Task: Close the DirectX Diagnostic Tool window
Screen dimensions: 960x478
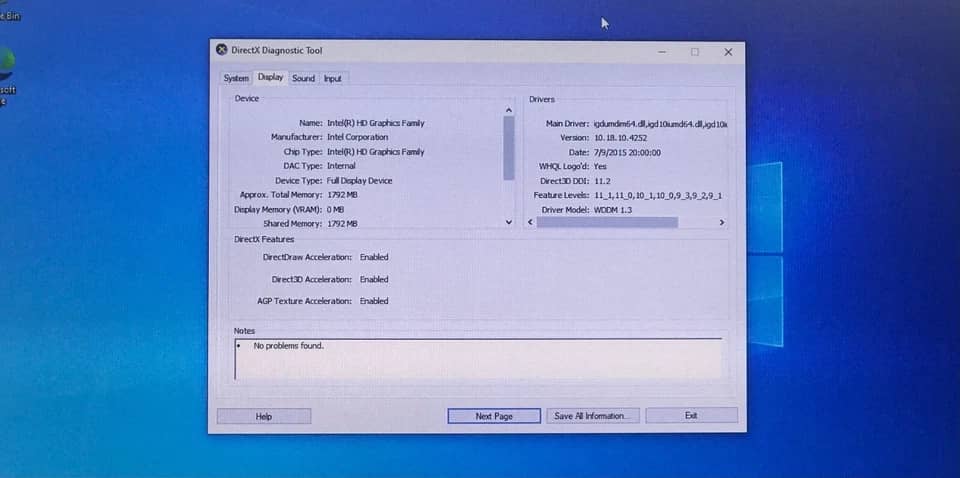Action: pos(728,52)
